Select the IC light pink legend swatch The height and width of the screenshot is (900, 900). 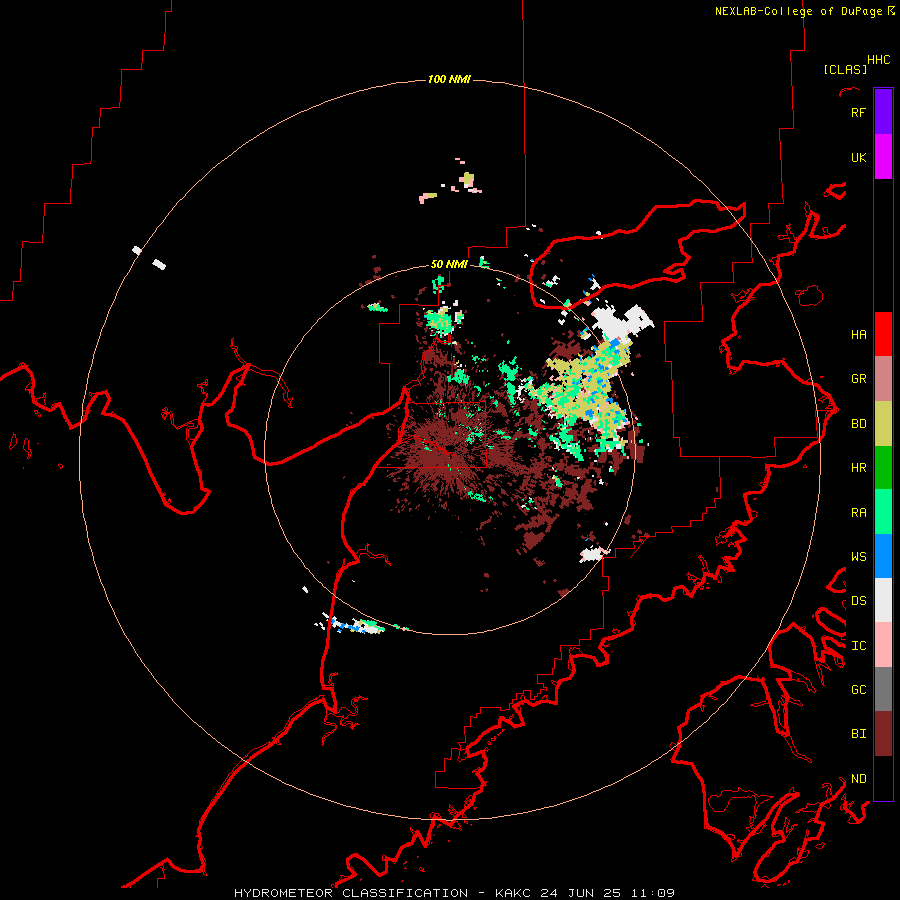[883, 645]
